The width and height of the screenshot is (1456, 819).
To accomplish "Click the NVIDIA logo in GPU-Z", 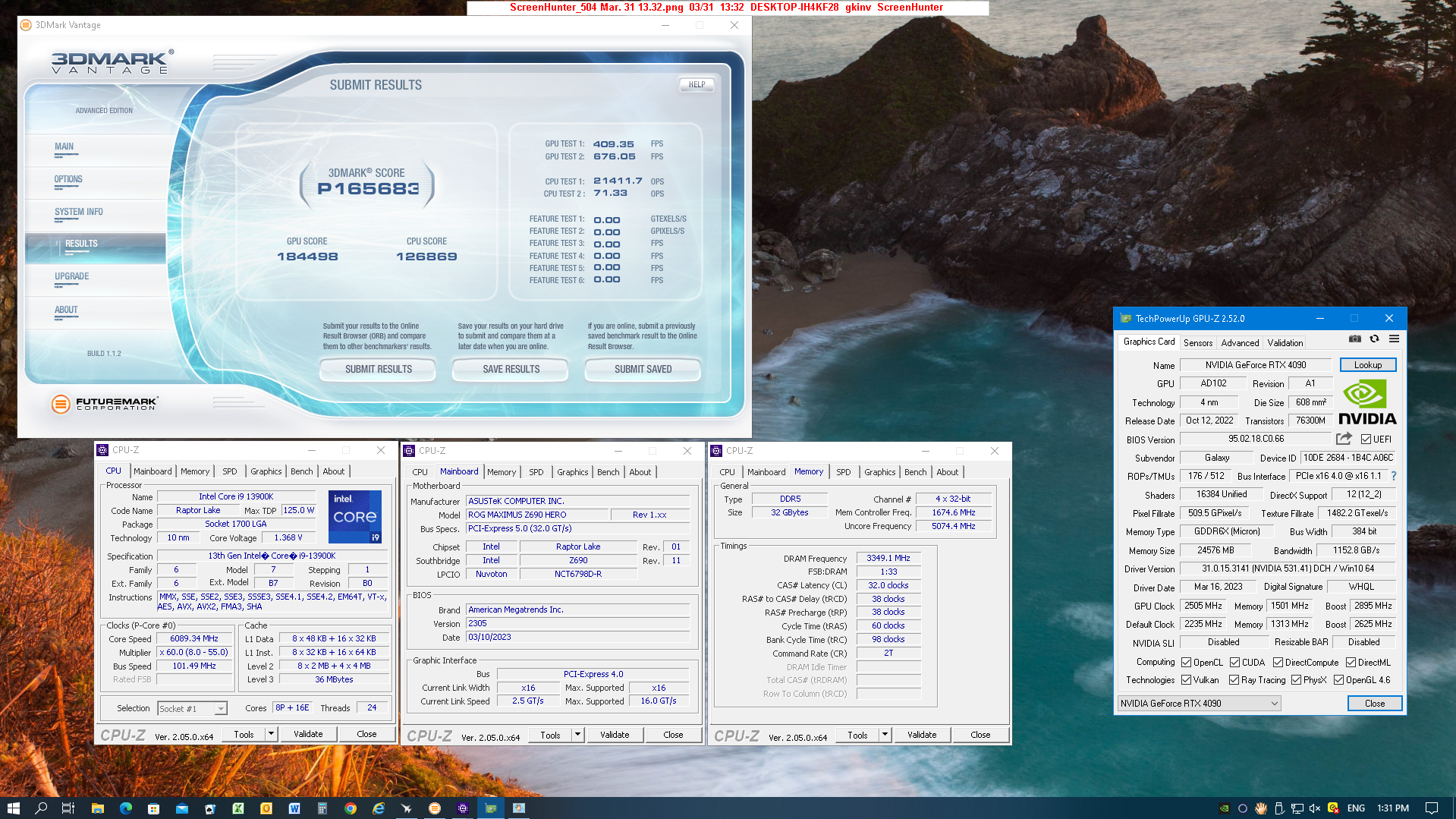I will point(1367,403).
